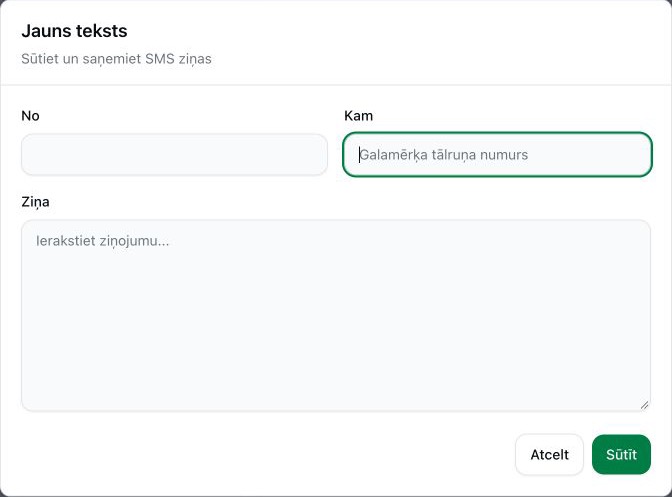This screenshot has height=497, width=672.
Task: Click the Ziņa message text area
Action: (336, 316)
